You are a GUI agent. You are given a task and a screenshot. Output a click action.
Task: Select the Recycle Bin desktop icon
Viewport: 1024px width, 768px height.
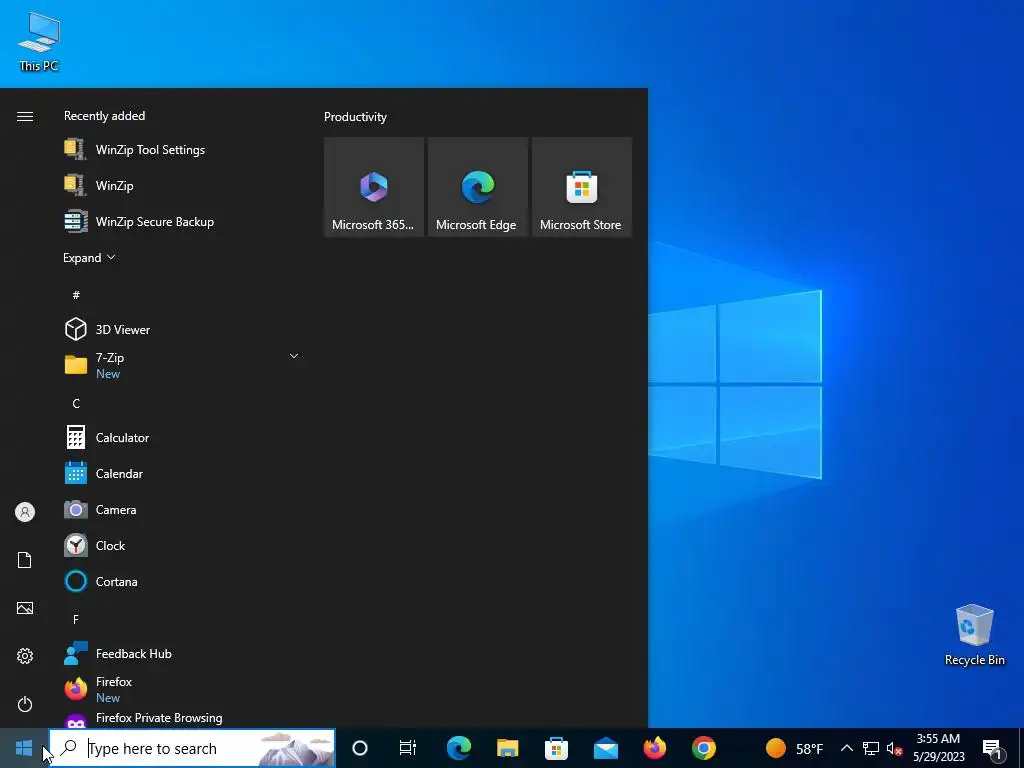pyautogui.click(x=974, y=635)
